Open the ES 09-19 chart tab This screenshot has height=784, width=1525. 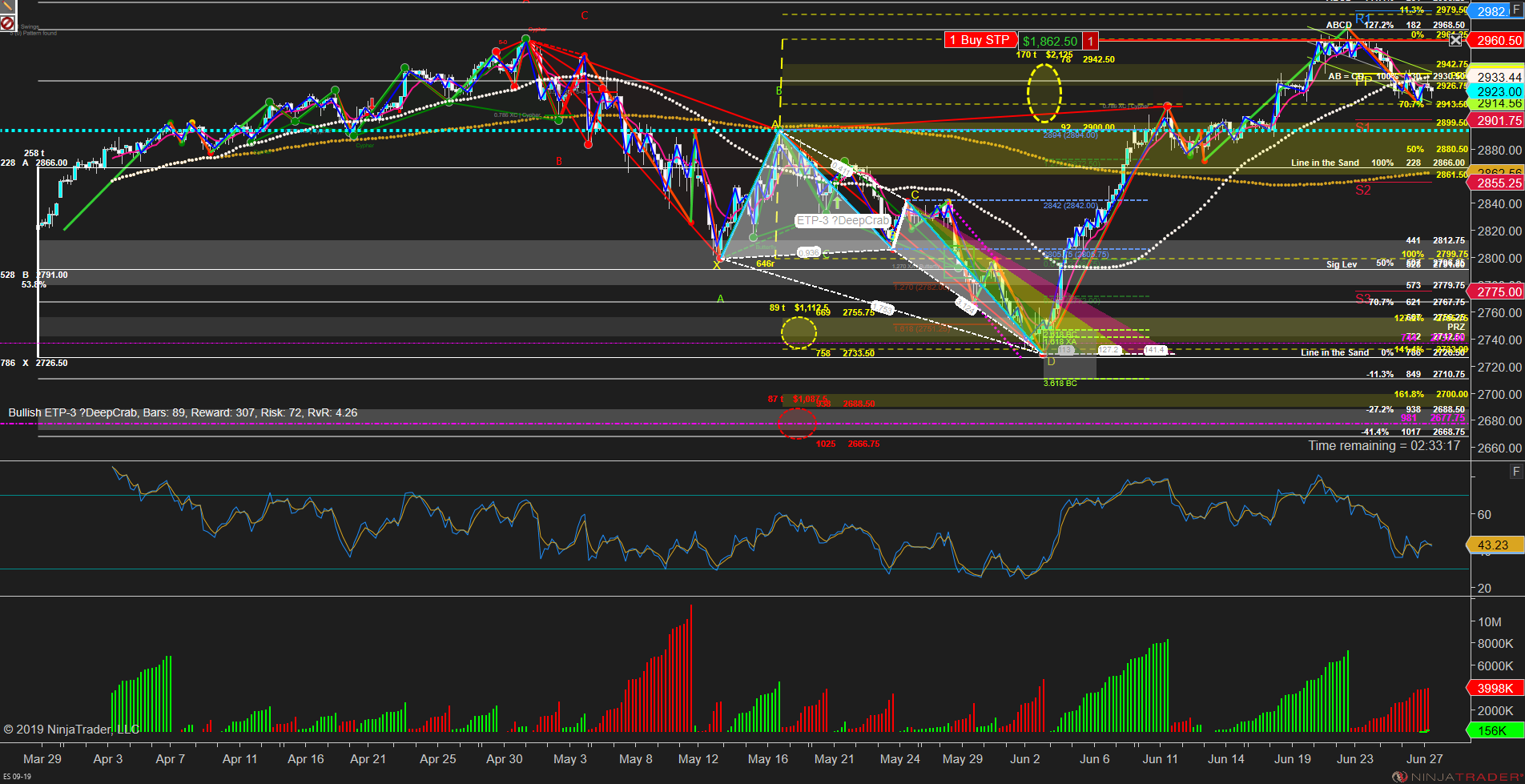(x=17, y=777)
